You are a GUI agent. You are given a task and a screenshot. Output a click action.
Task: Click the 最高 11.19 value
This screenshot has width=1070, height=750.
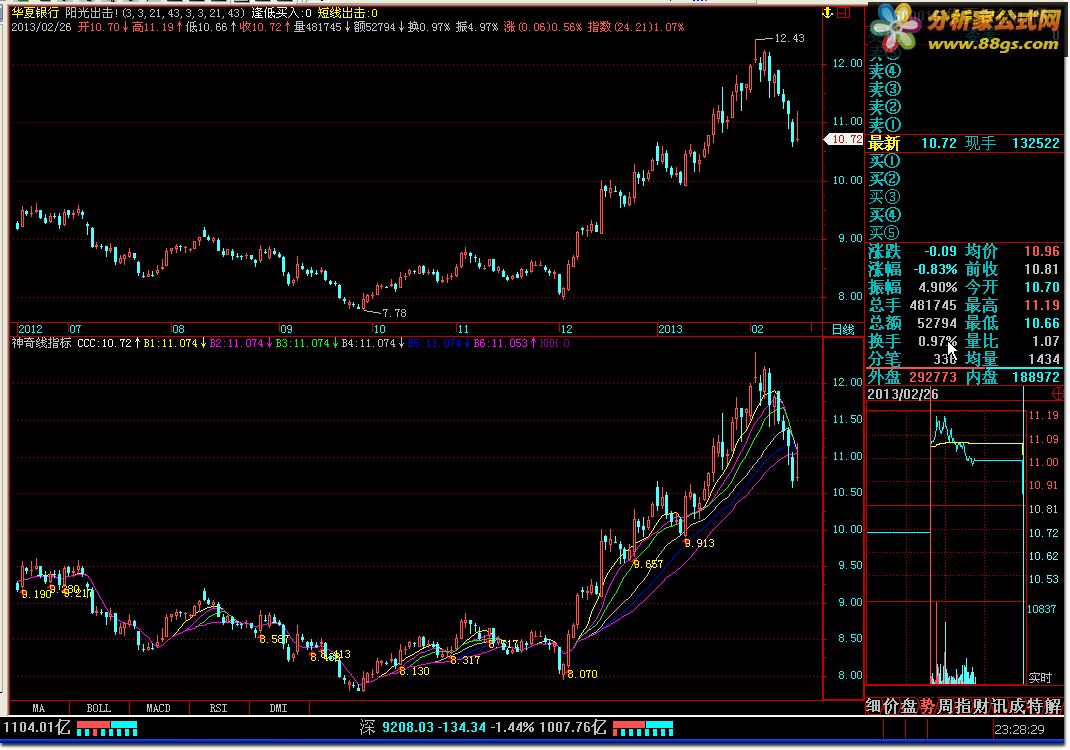click(1042, 305)
